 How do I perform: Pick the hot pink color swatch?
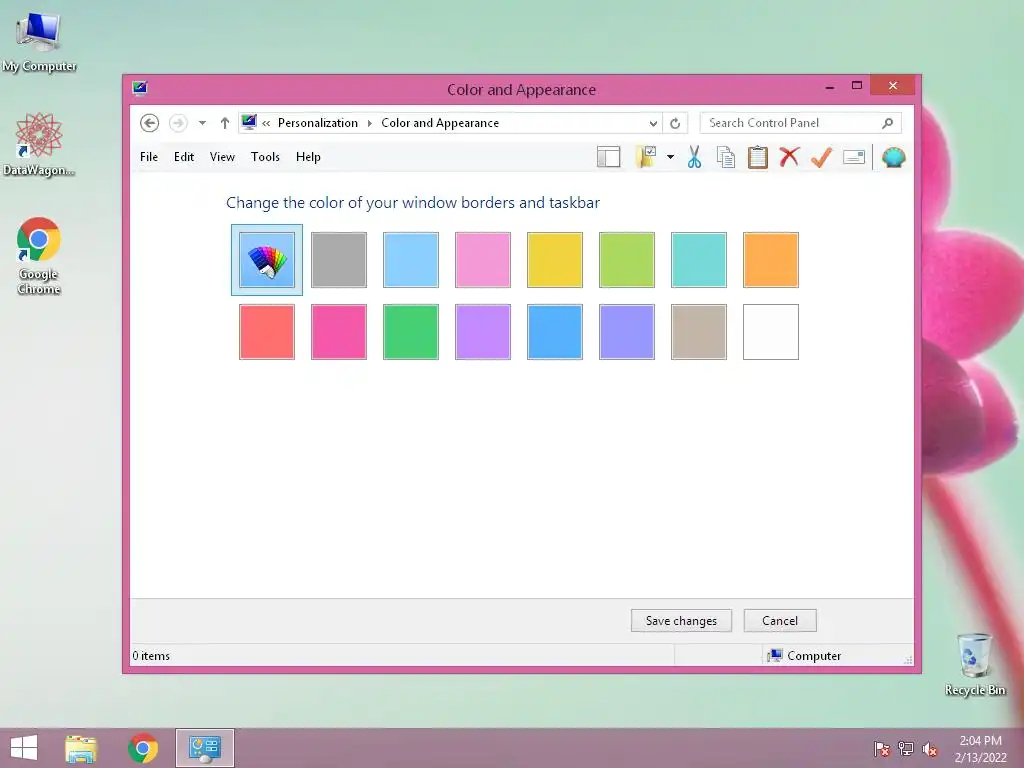(x=339, y=332)
